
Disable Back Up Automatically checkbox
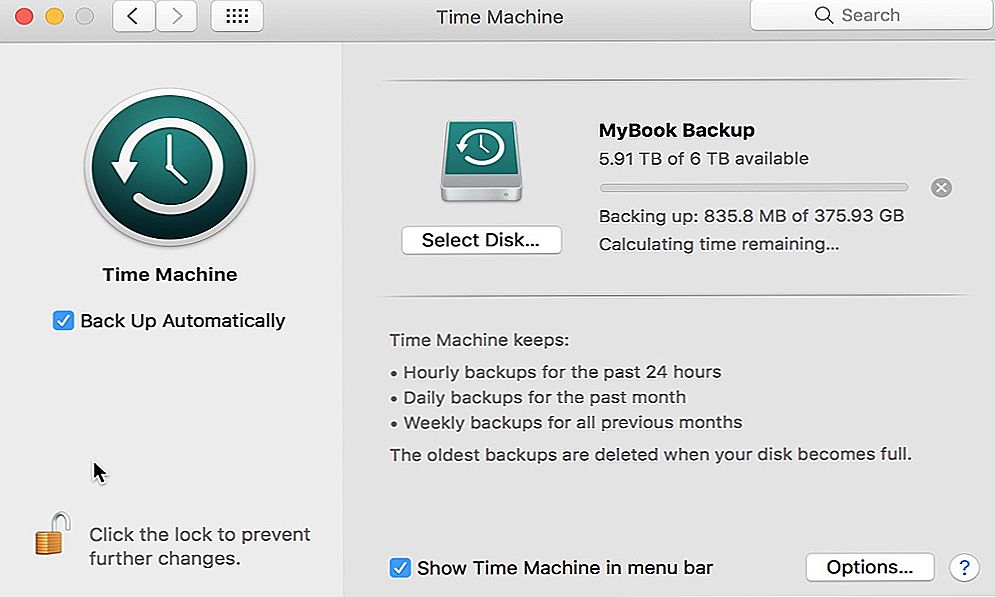coord(63,320)
